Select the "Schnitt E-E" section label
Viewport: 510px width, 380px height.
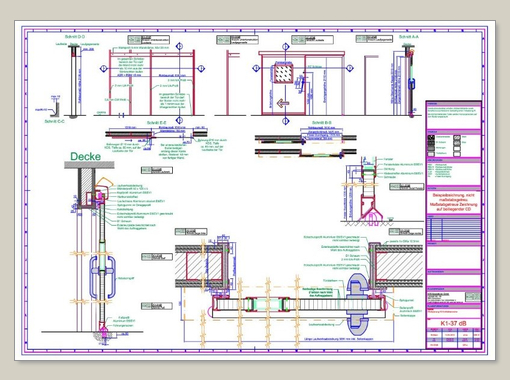[x=156, y=123]
